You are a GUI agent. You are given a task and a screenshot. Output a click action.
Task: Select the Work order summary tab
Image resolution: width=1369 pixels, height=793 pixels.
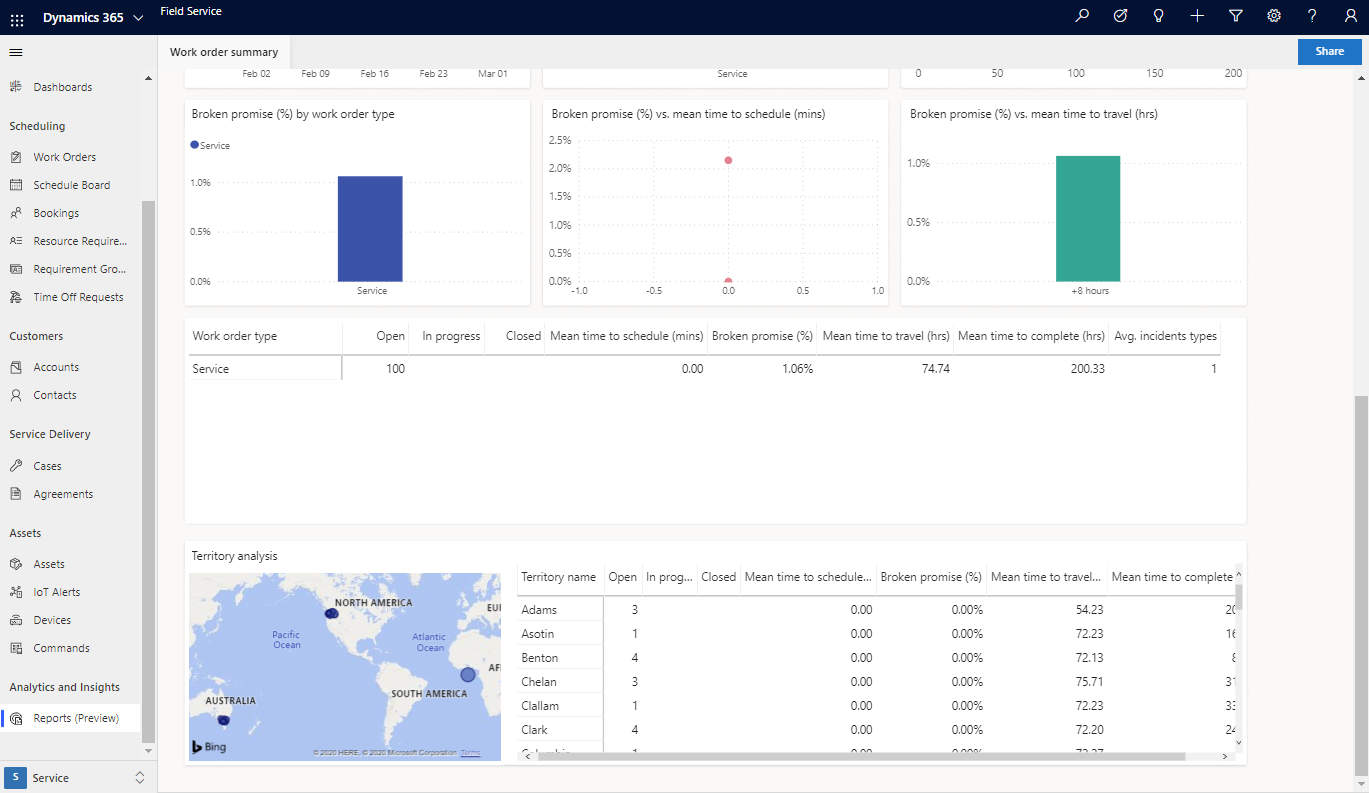pyautogui.click(x=224, y=52)
